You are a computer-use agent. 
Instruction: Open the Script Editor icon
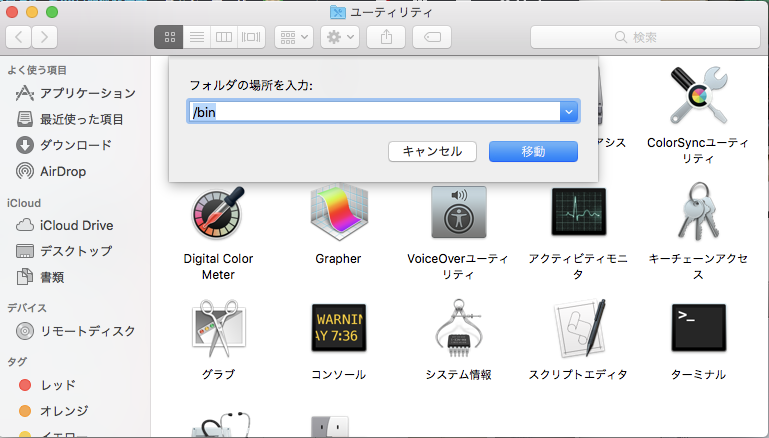[579, 327]
